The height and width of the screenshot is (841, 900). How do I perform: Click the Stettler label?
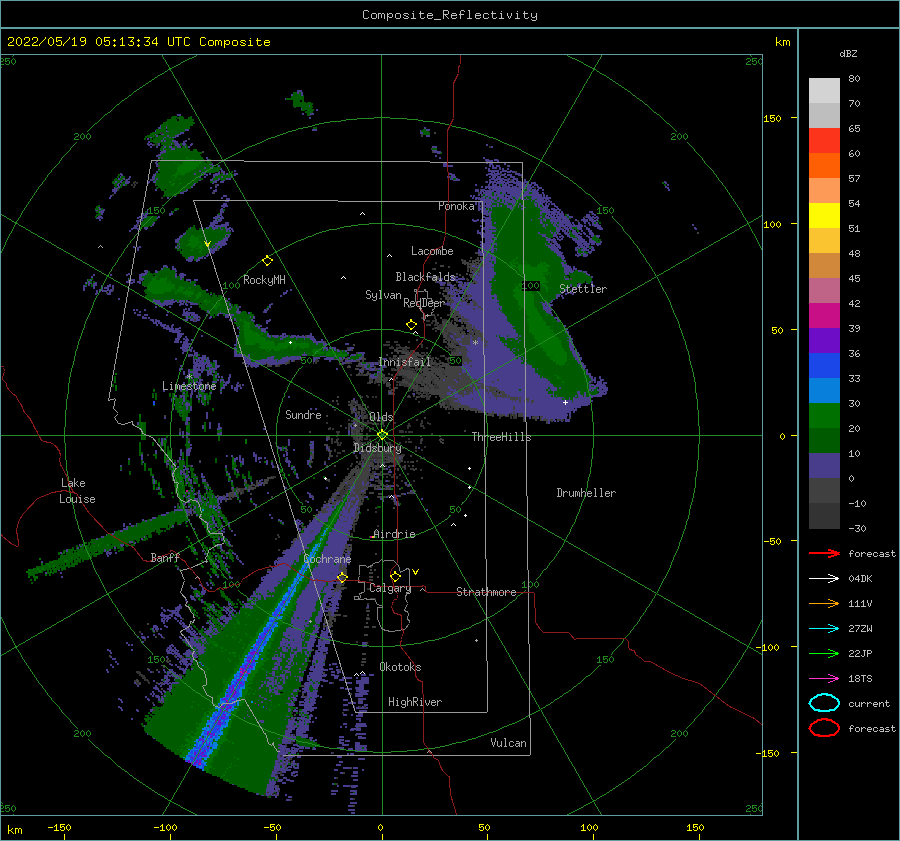tap(583, 289)
